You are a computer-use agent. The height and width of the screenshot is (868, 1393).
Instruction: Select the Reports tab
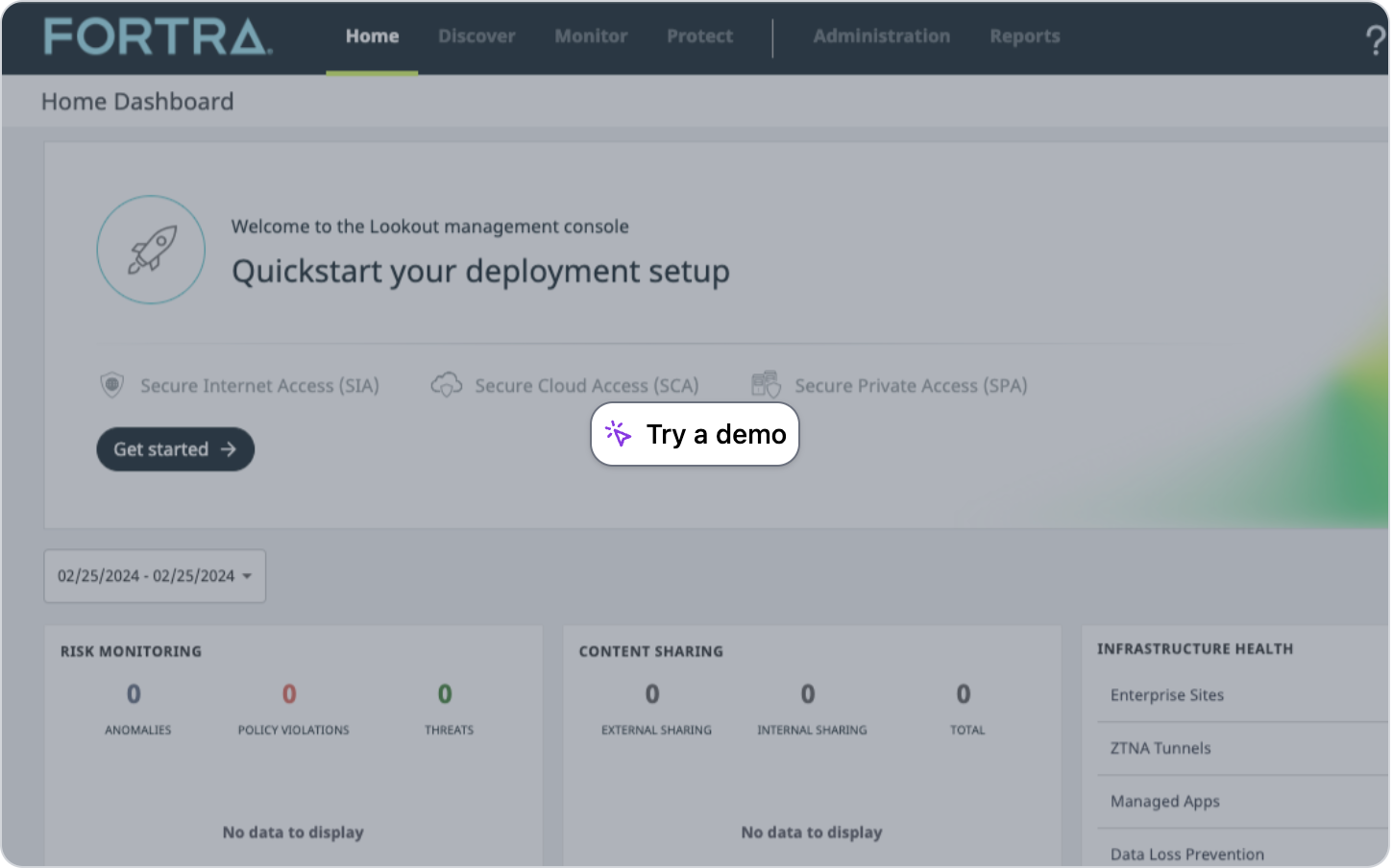1024,36
